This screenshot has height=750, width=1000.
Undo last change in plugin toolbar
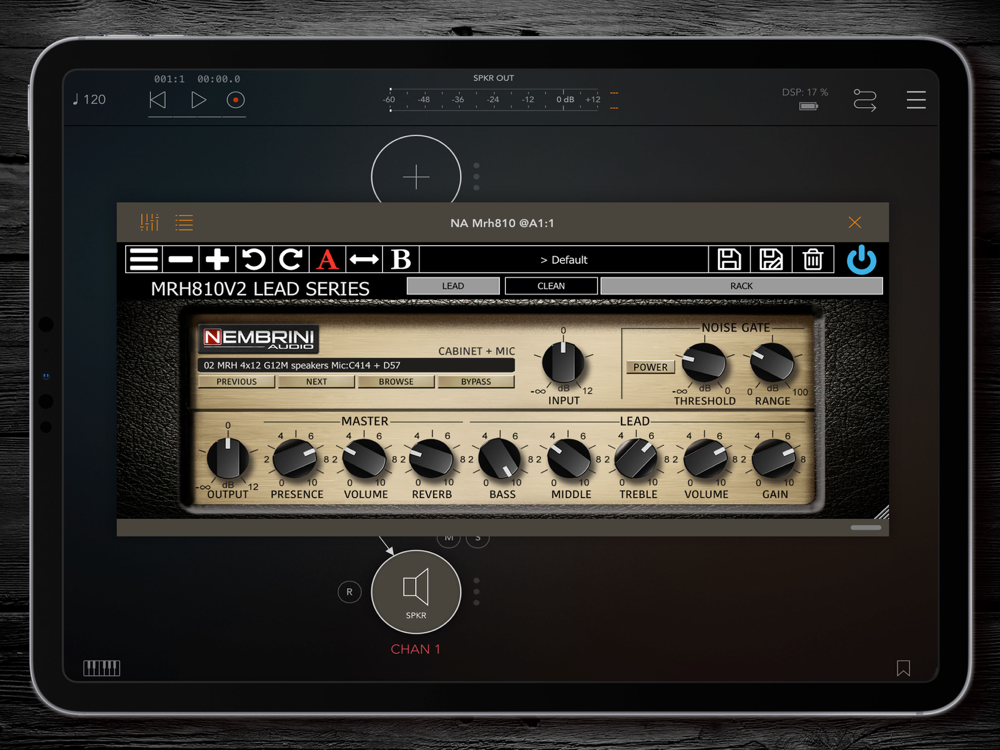(254, 260)
